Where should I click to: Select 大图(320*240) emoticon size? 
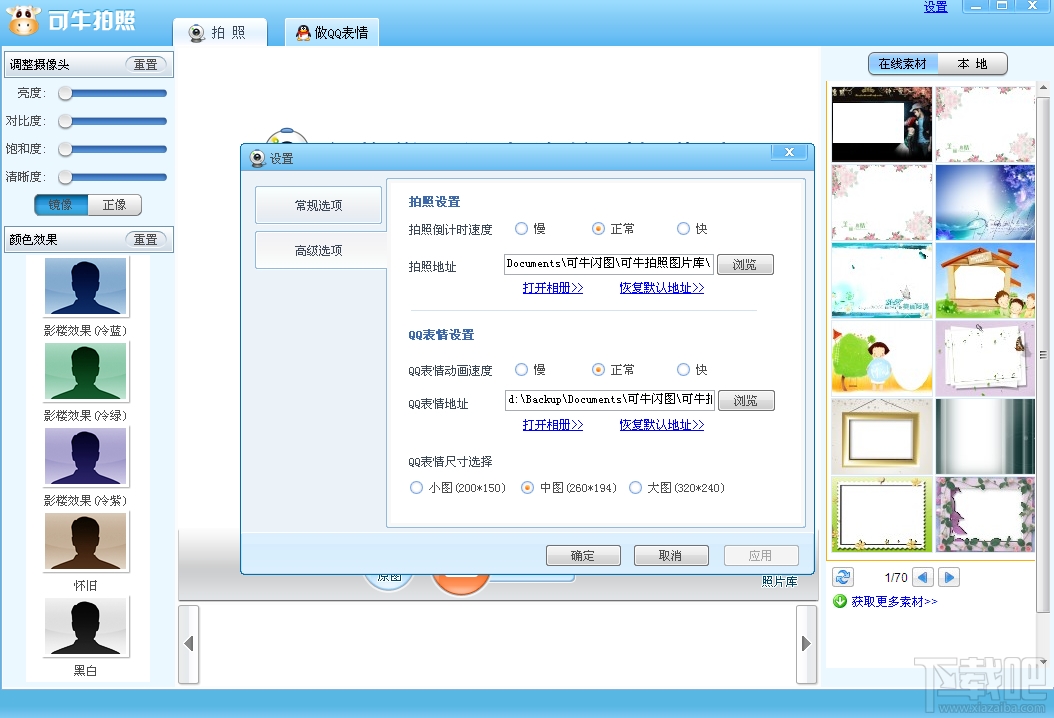pyautogui.click(x=635, y=487)
